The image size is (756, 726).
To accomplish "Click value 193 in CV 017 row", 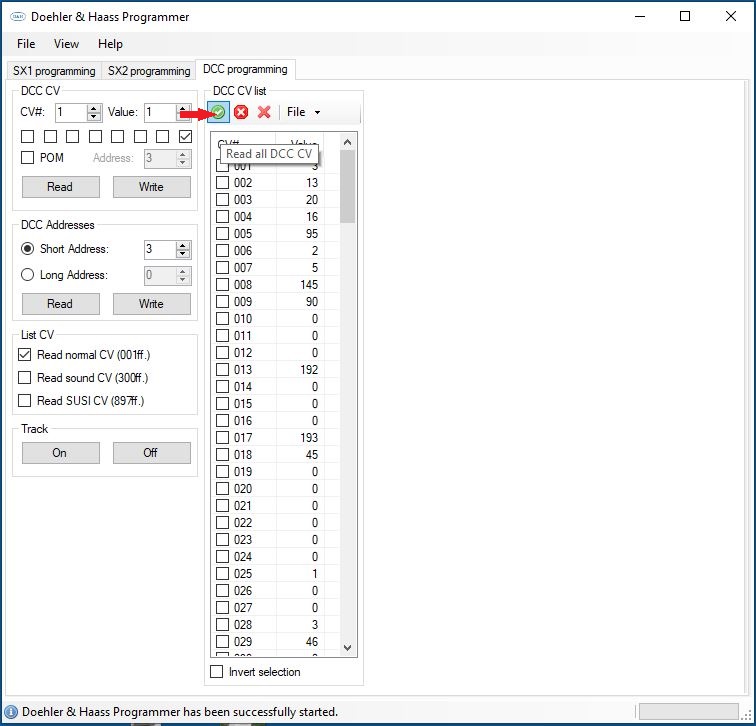I will pyautogui.click(x=309, y=438).
